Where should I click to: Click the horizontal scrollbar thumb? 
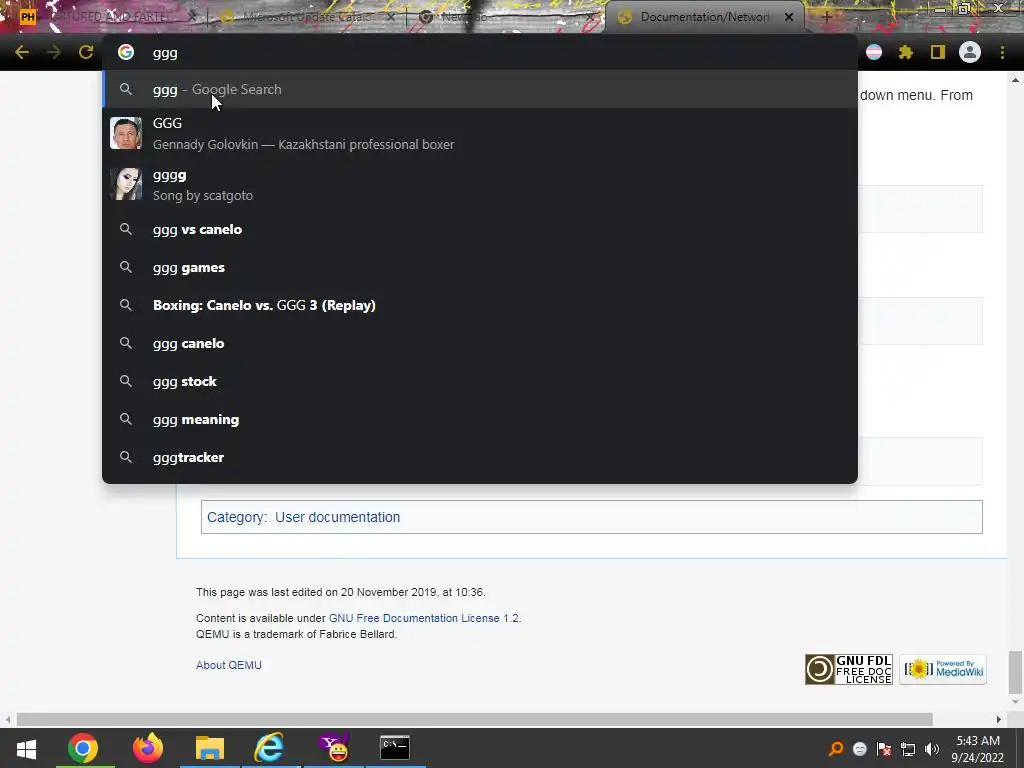(x=475, y=719)
